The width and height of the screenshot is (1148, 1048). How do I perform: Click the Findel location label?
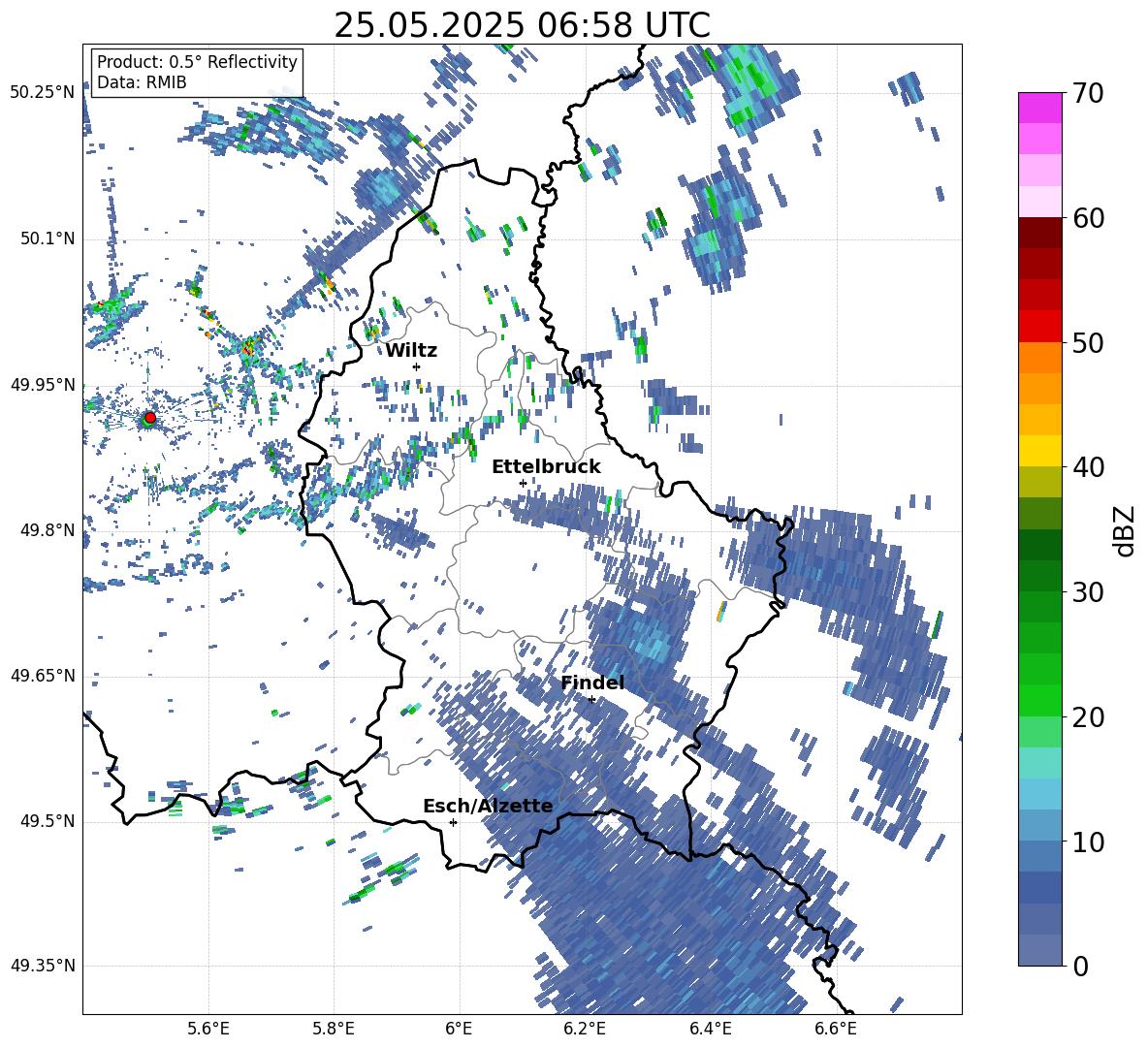592,683
